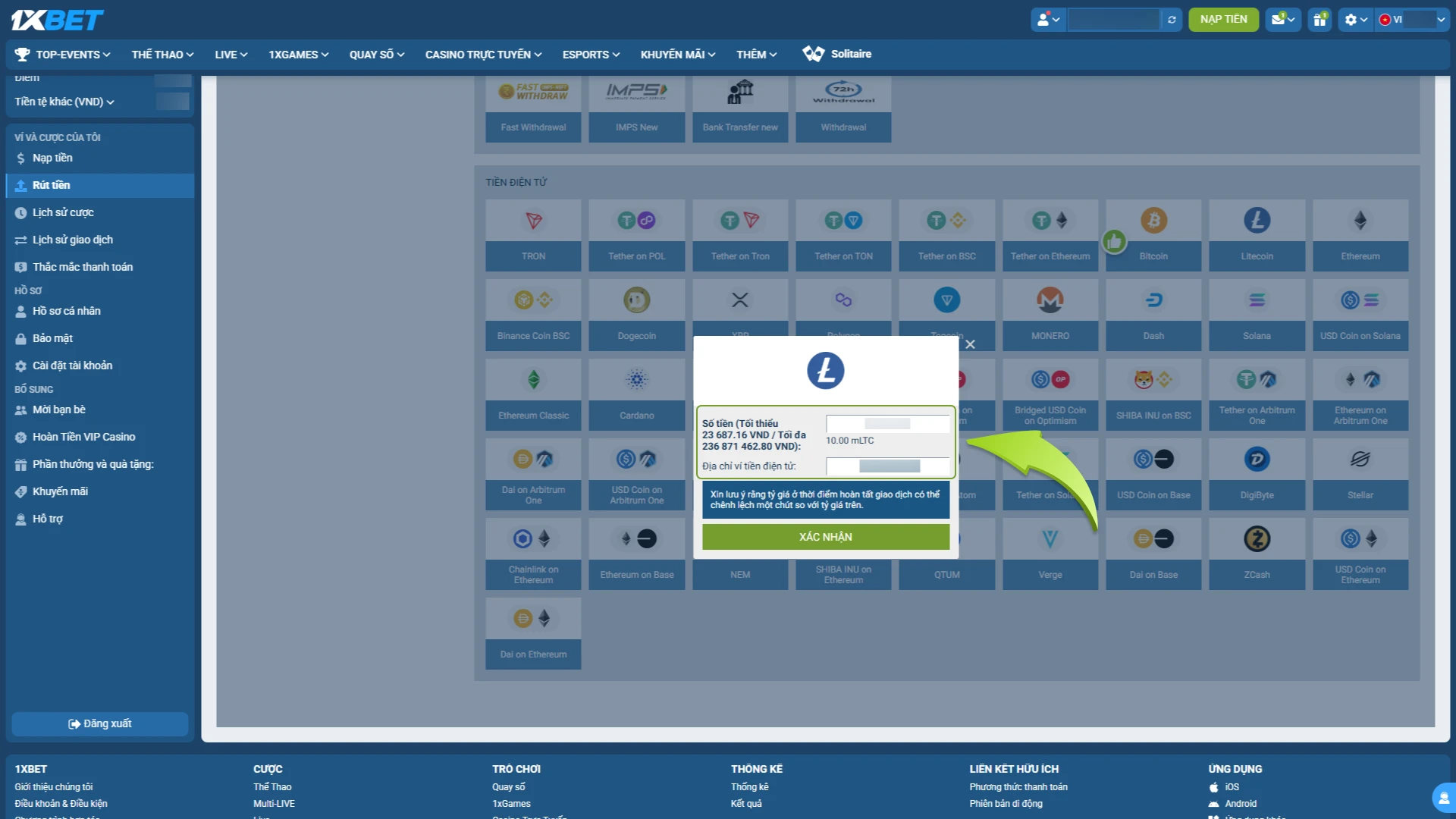Screen dimensions: 1456x819
Task: Select the Tether on Tron tile
Action: [740, 235]
